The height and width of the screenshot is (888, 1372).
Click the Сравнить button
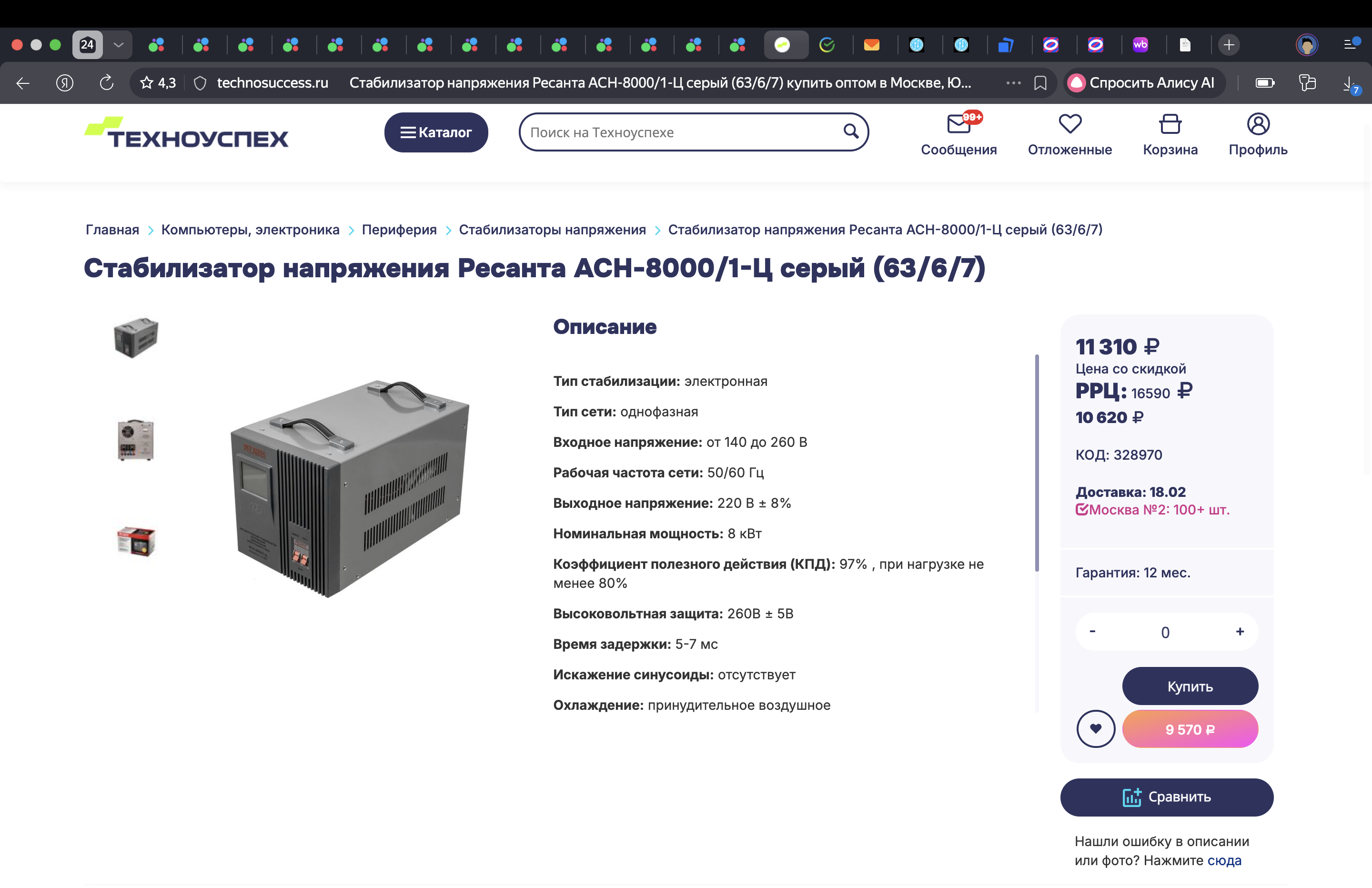click(1166, 797)
